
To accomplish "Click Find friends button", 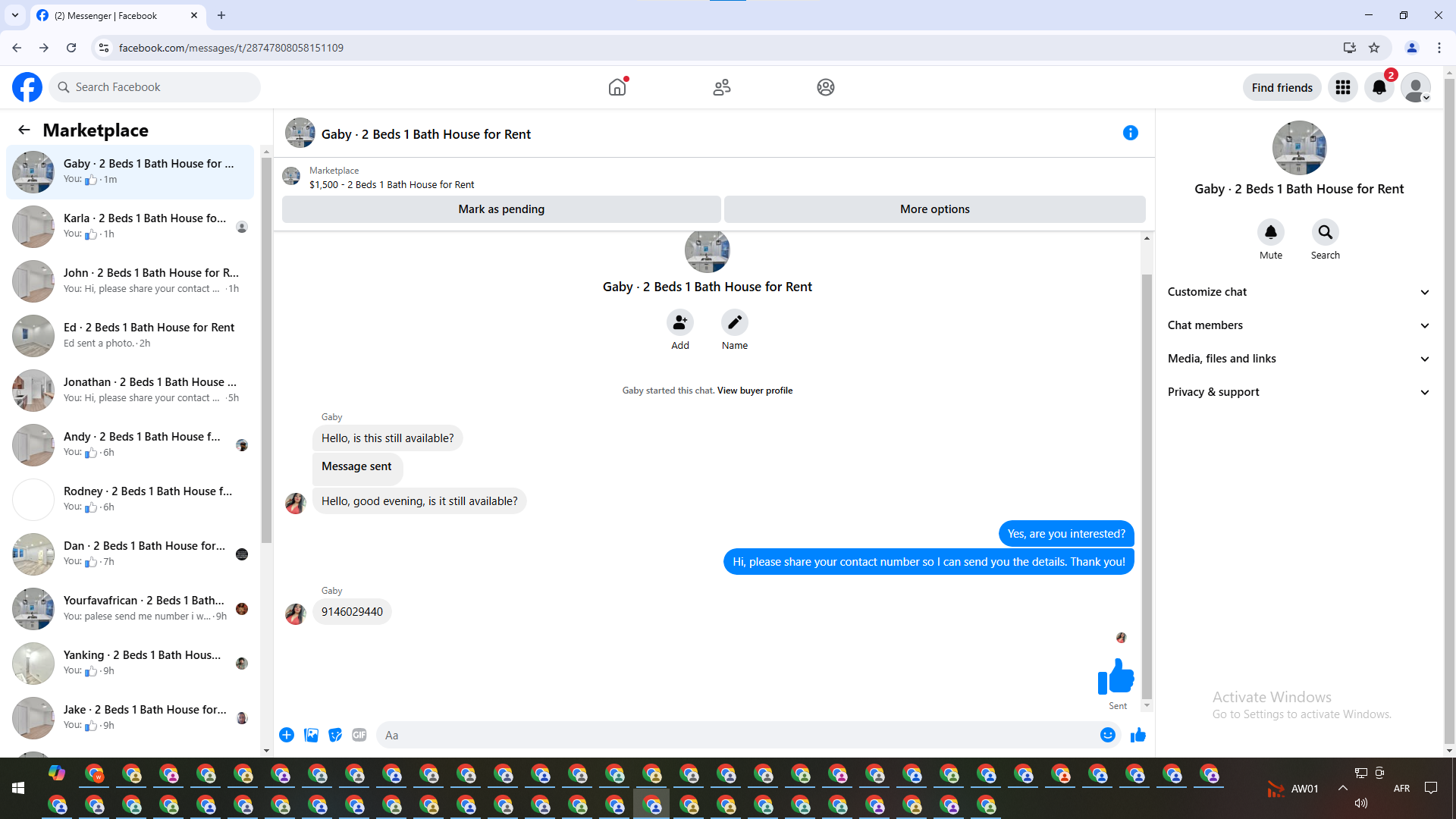I will pyautogui.click(x=1282, y=87).
